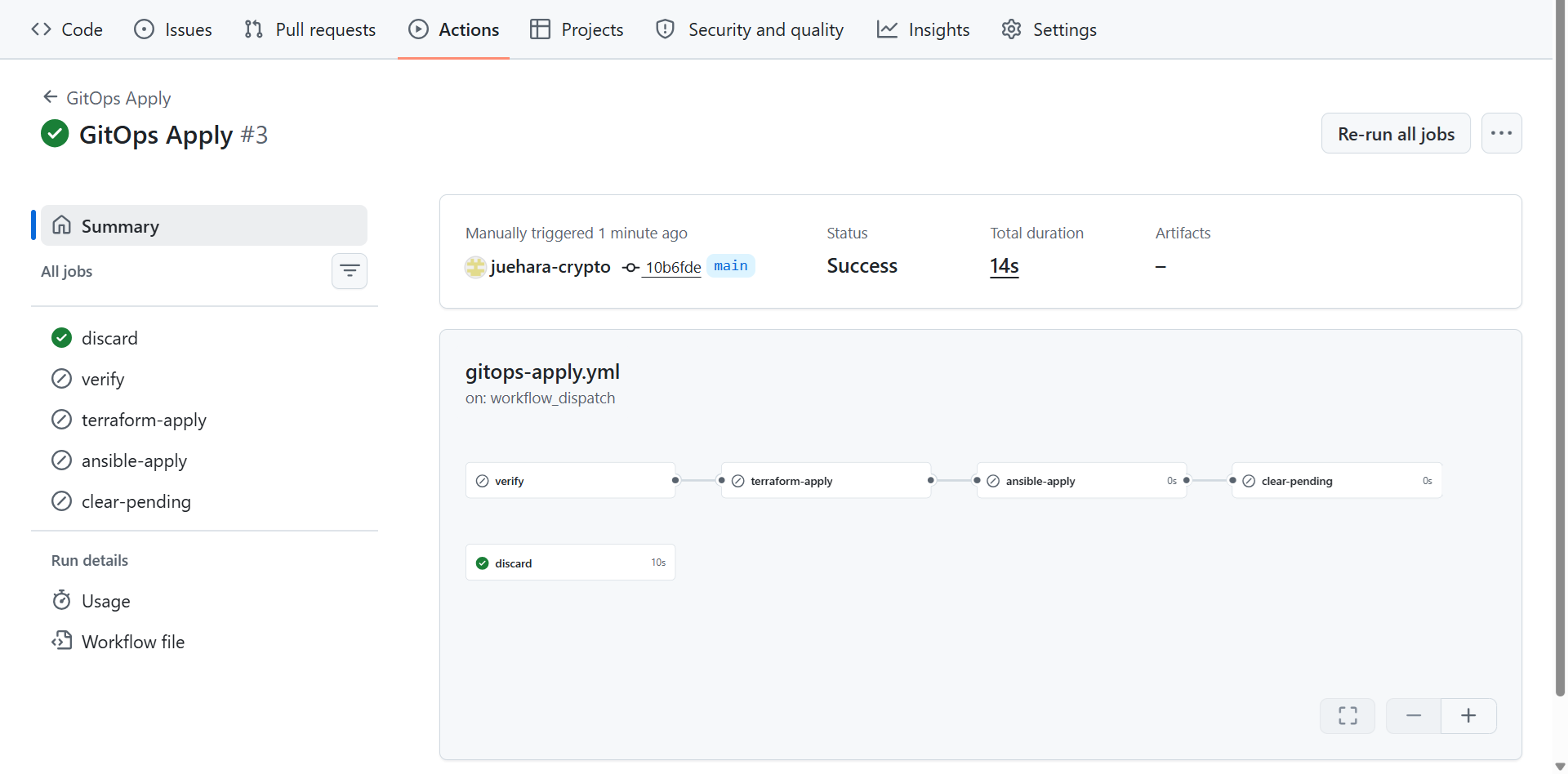Screen dimensions: 1568x774
Task: Select discard node in workflow graph
Action: 571,563
